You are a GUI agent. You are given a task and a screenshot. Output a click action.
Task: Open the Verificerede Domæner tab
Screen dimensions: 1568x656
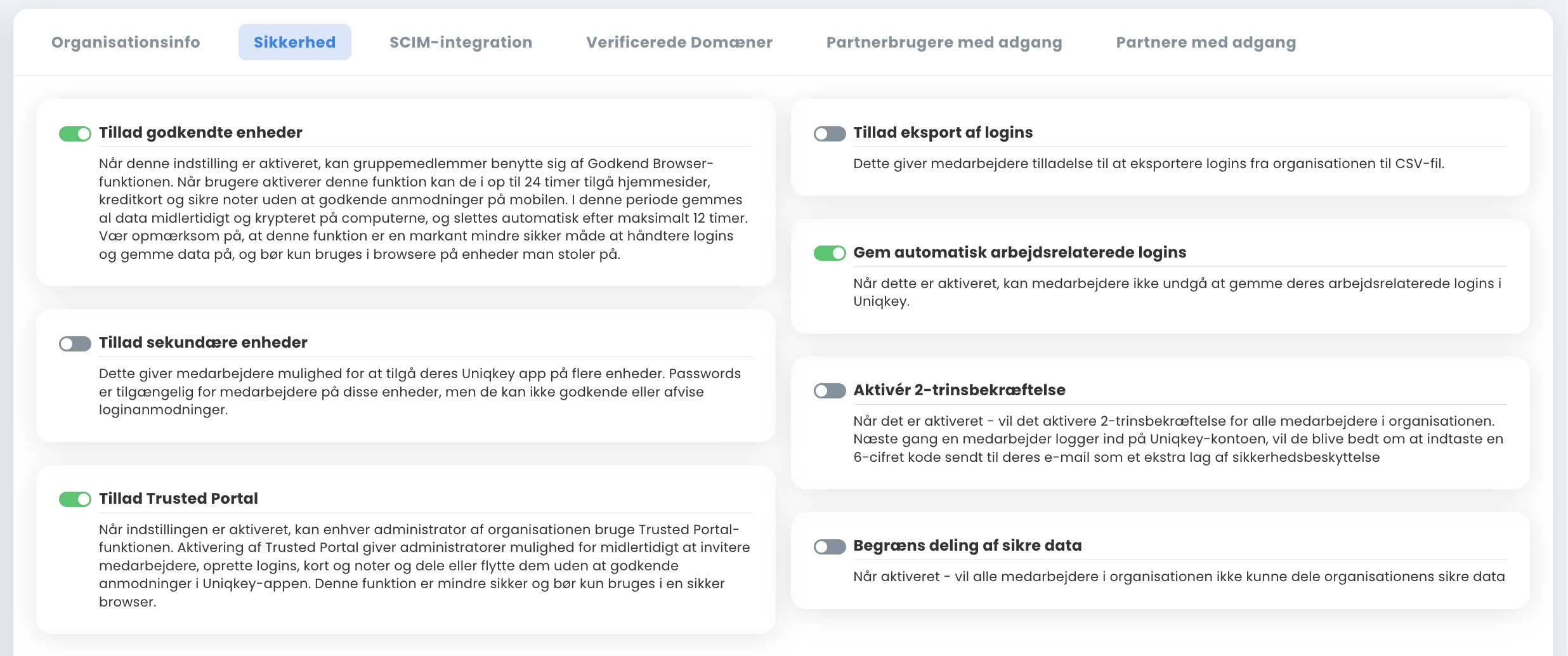(x=679, y=43)
